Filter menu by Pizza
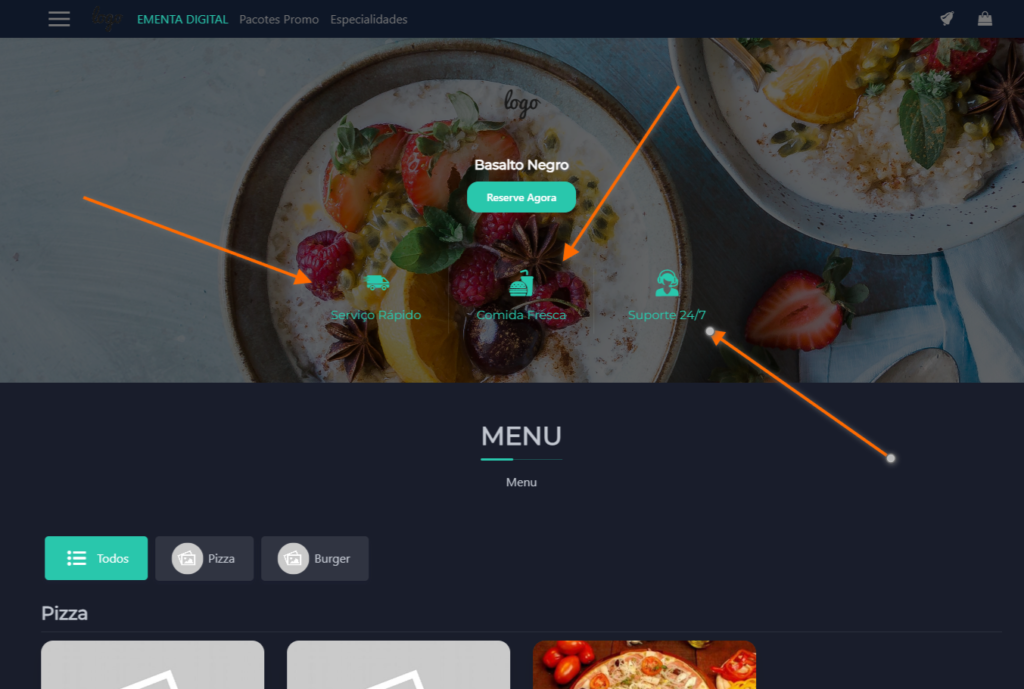The width and height of the screenshot is (1024, 689). pyautogui.click(x=204, y=558)
